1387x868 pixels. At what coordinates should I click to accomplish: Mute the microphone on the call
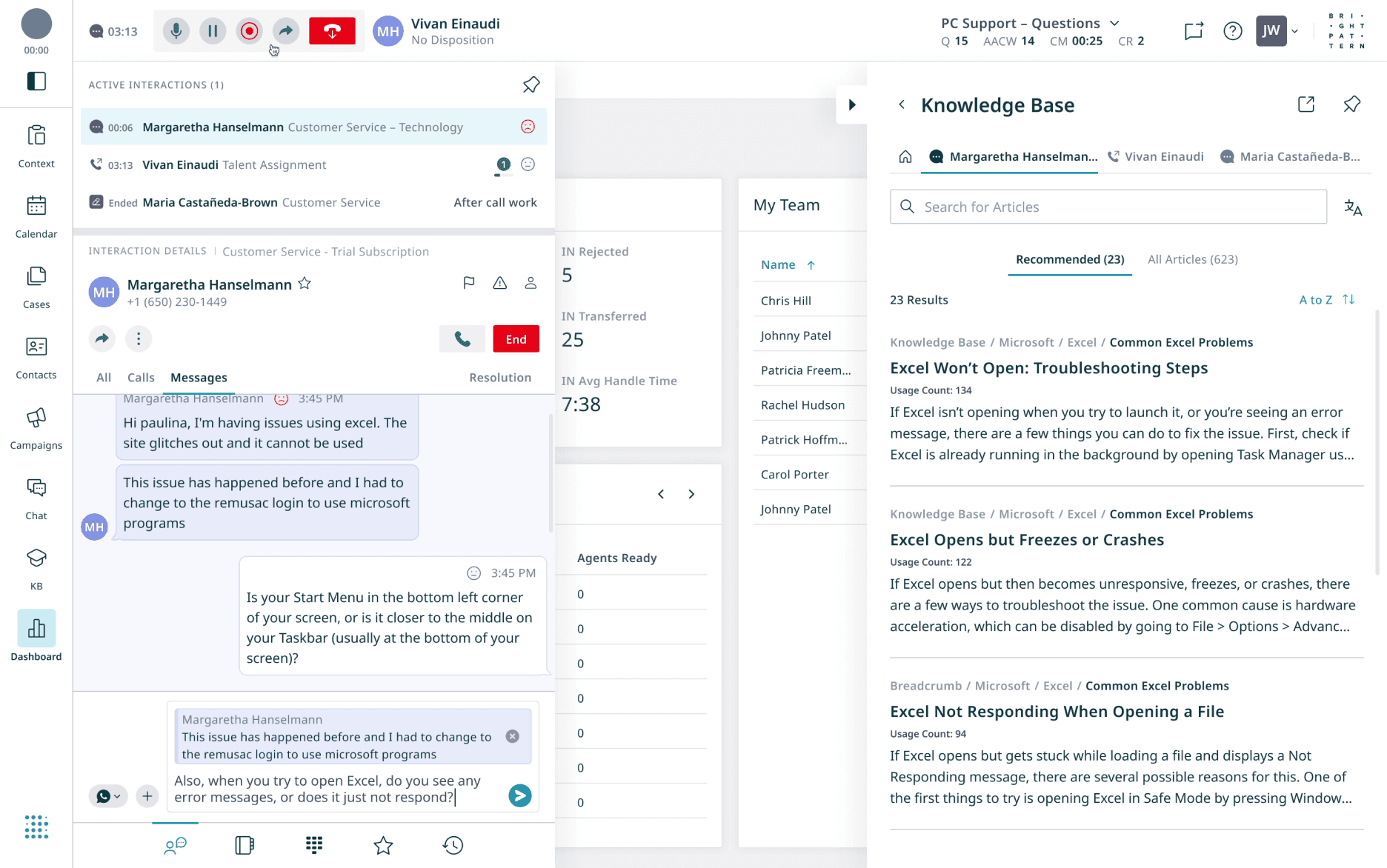tap(176, 31)
